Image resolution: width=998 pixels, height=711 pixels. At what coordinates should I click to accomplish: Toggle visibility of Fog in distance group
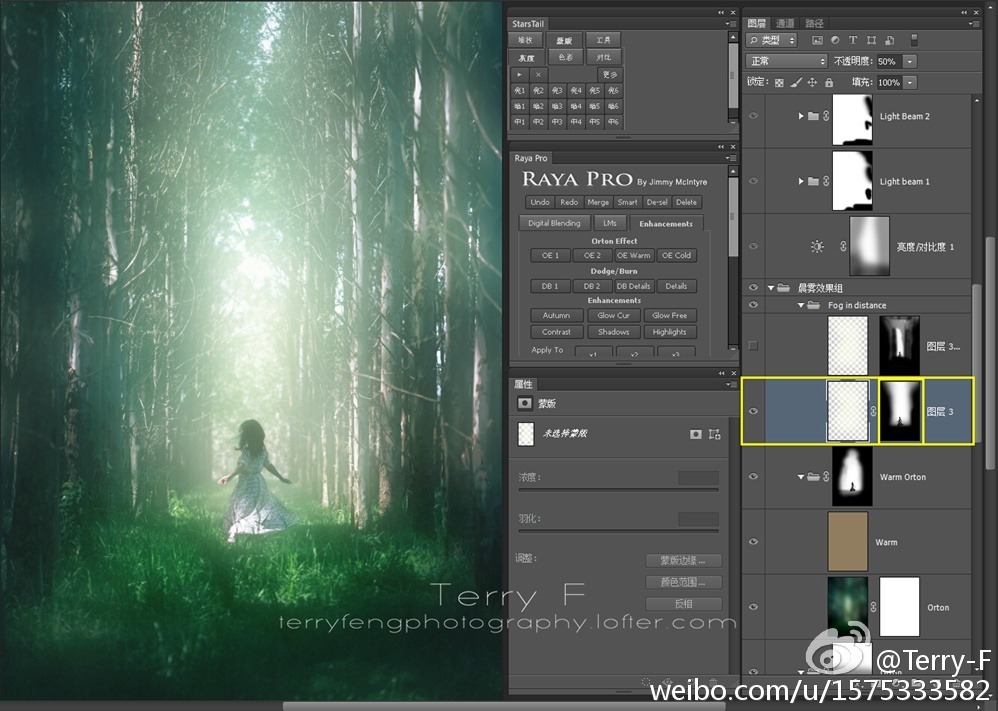(x=754, y=305)
